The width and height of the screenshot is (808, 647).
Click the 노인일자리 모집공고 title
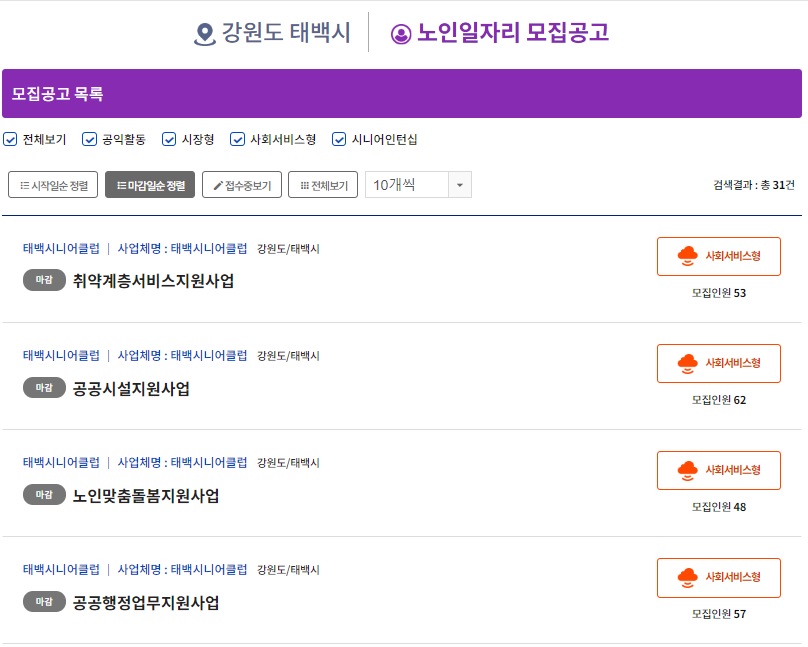[513, 32]
